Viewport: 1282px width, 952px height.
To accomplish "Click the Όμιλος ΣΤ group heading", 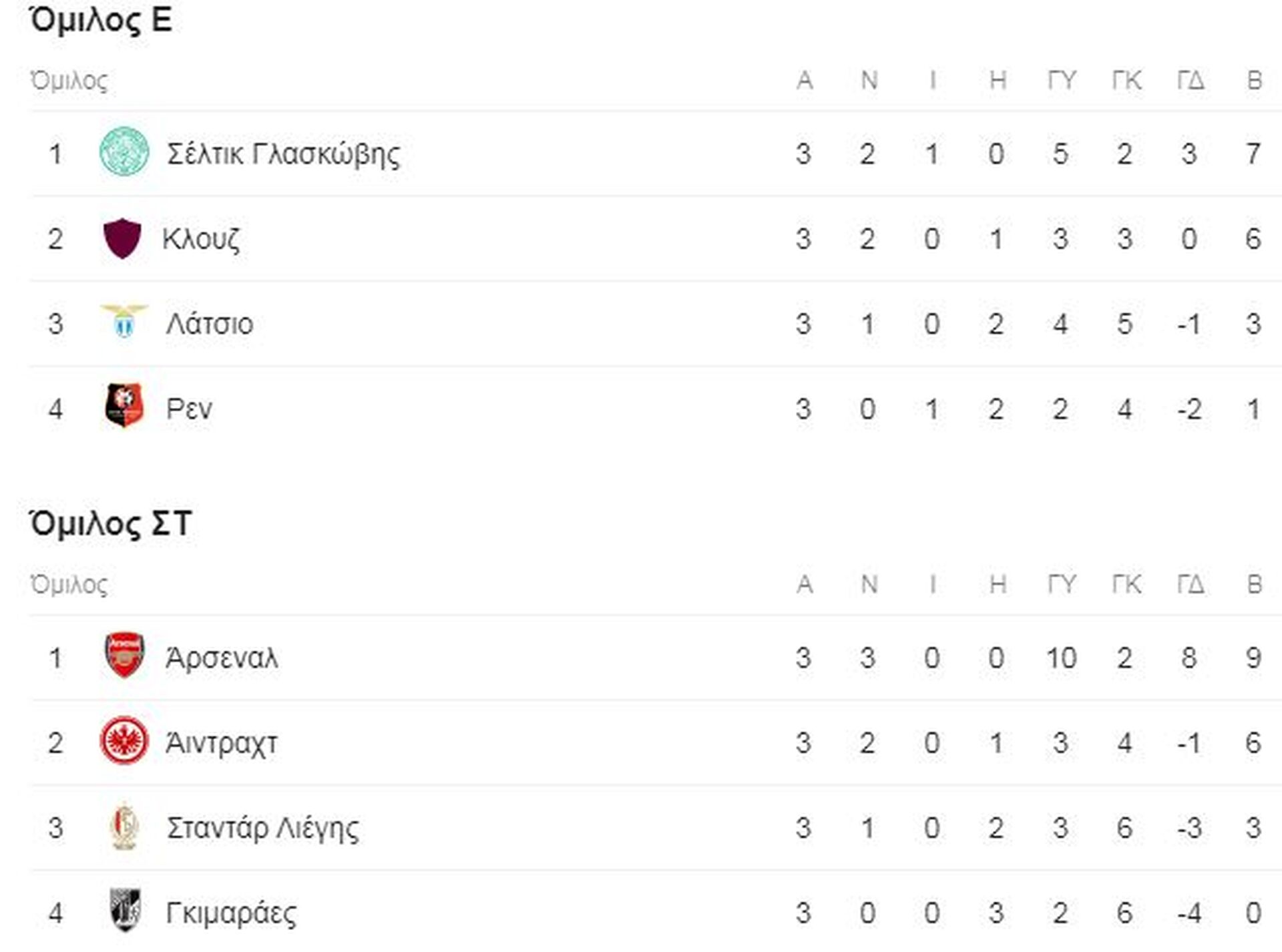I will 110,523.
